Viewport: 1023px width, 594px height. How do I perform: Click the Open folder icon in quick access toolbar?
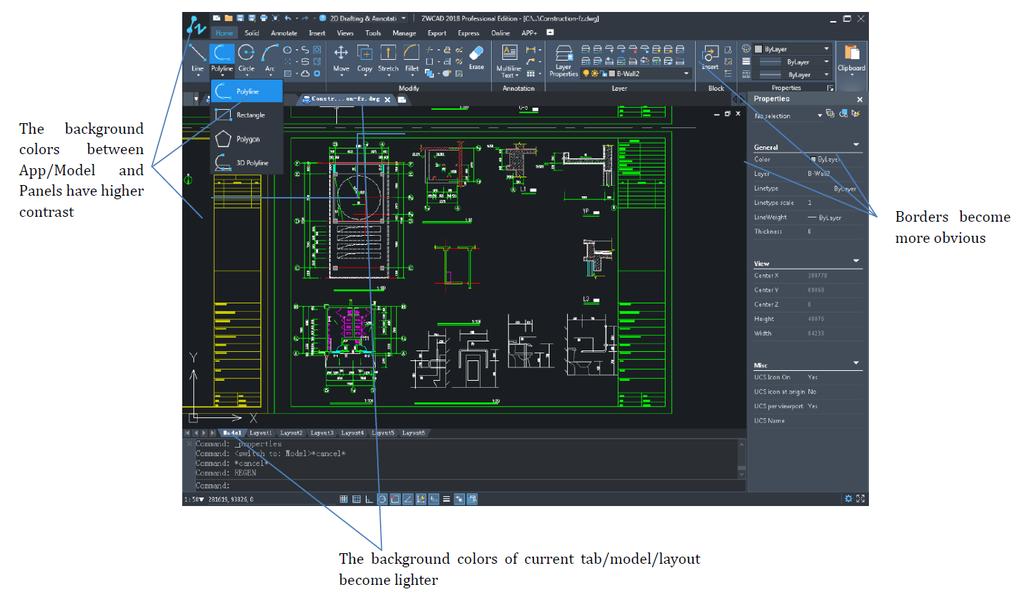(x=228, y=18)
